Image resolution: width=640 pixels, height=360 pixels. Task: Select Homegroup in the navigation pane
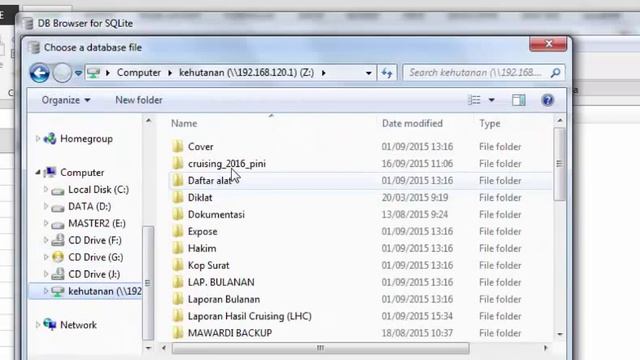(x=86, y=139)
